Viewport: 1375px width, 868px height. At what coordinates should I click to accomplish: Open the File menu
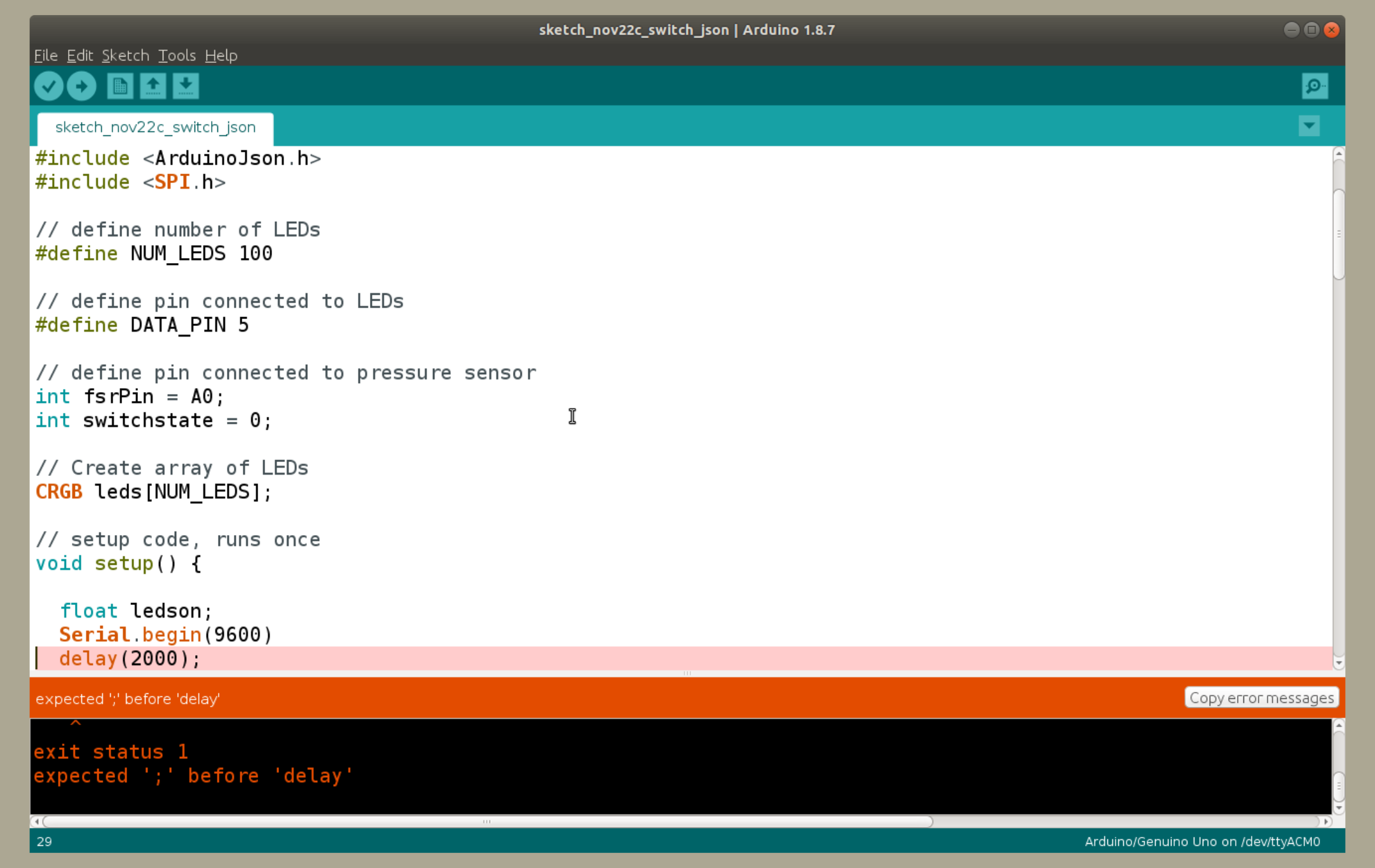(x=45, y=55)
